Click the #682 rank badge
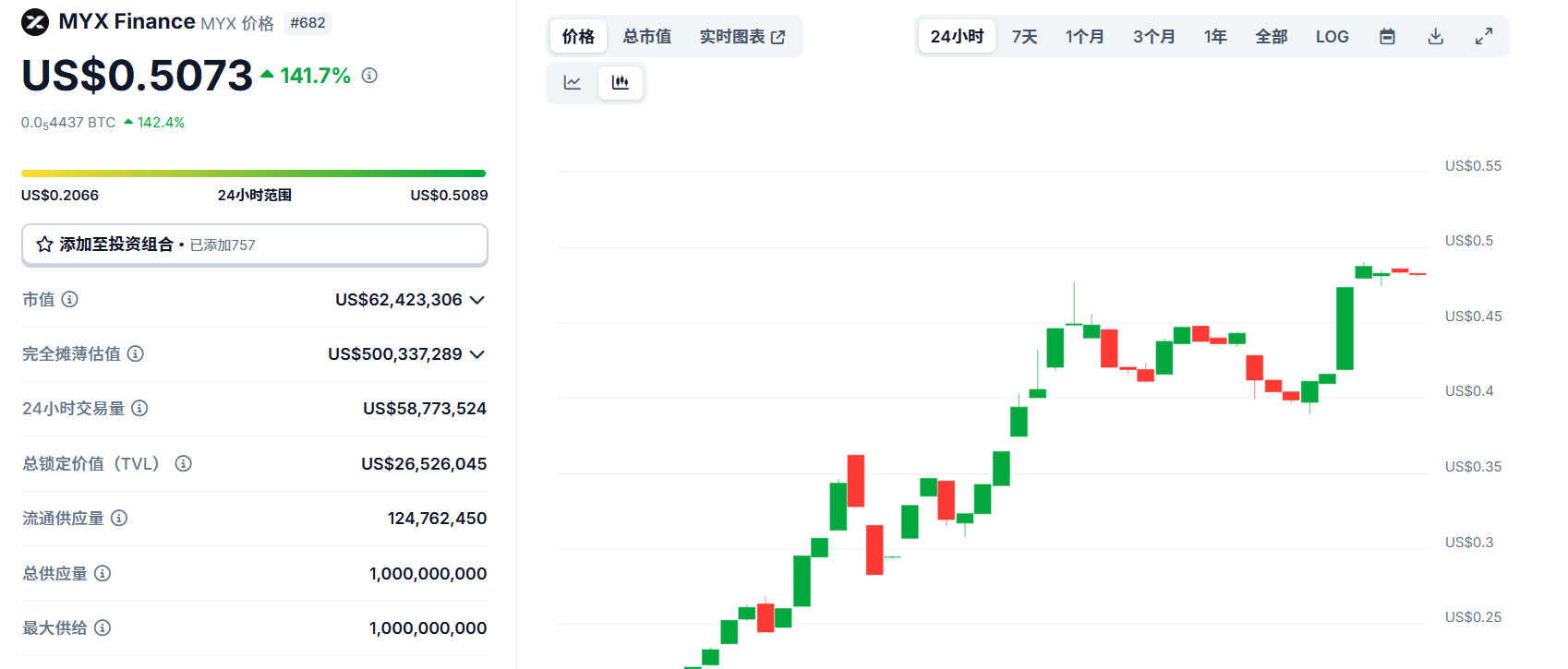1568x669 pixels. click(308, 23)
